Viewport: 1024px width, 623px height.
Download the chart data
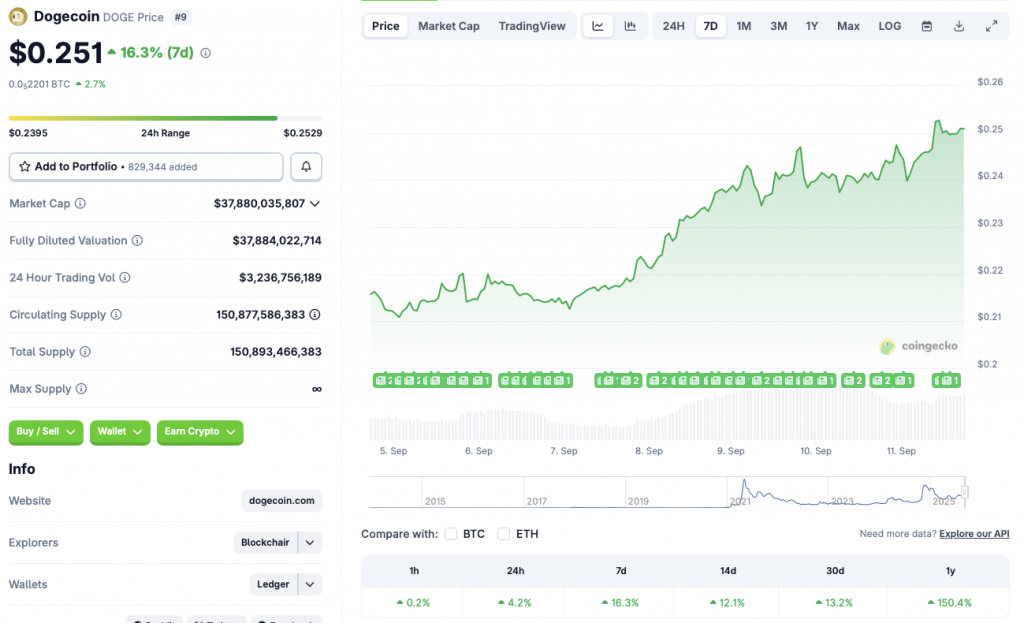959,26
